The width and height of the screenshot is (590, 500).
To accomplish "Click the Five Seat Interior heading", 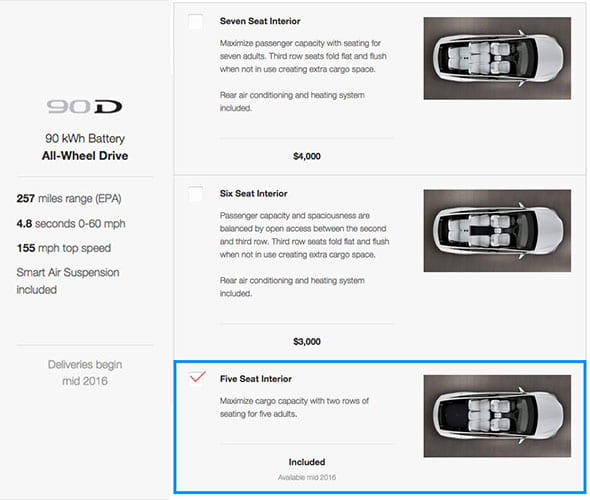I will 256,379.
